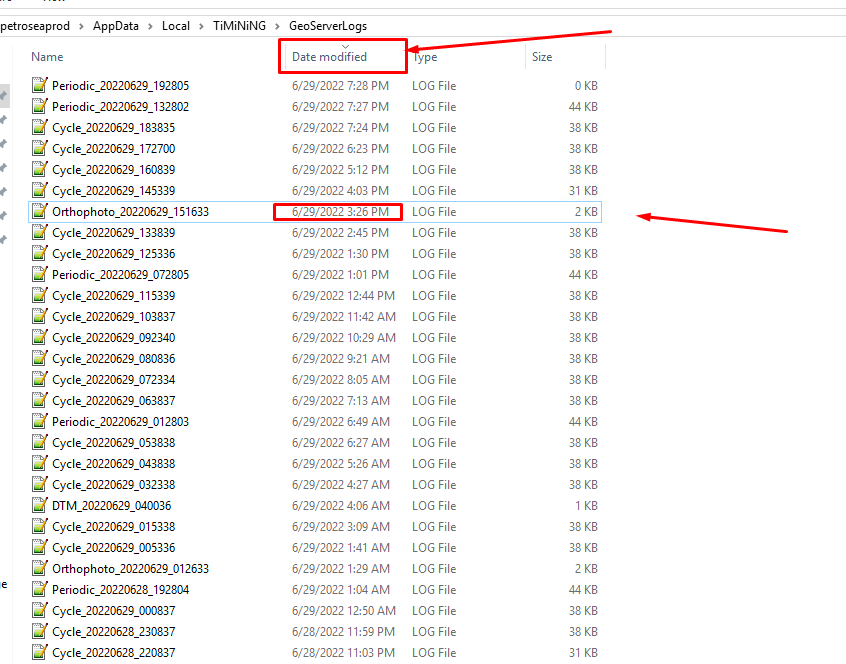Image resolution: width=846 pixels, height=664 pixels.
Task: Click the Periodic_20220629_072805 file icon
Action: point(40,275)
